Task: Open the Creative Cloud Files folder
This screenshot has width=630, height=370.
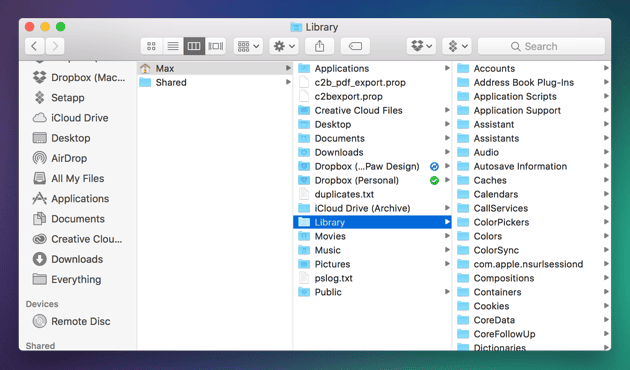Action: point(372,110)
